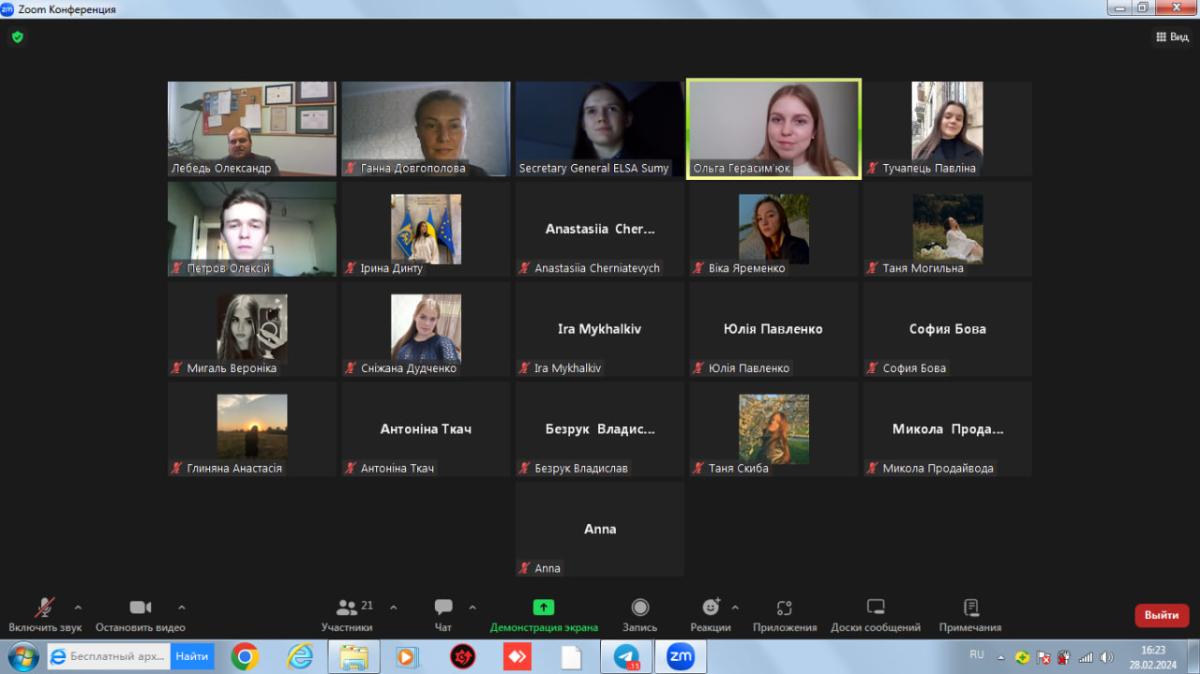This screenshot has width=1200, height=674.
Task: Open Windows Start menu
Action: tap(22, 657)
